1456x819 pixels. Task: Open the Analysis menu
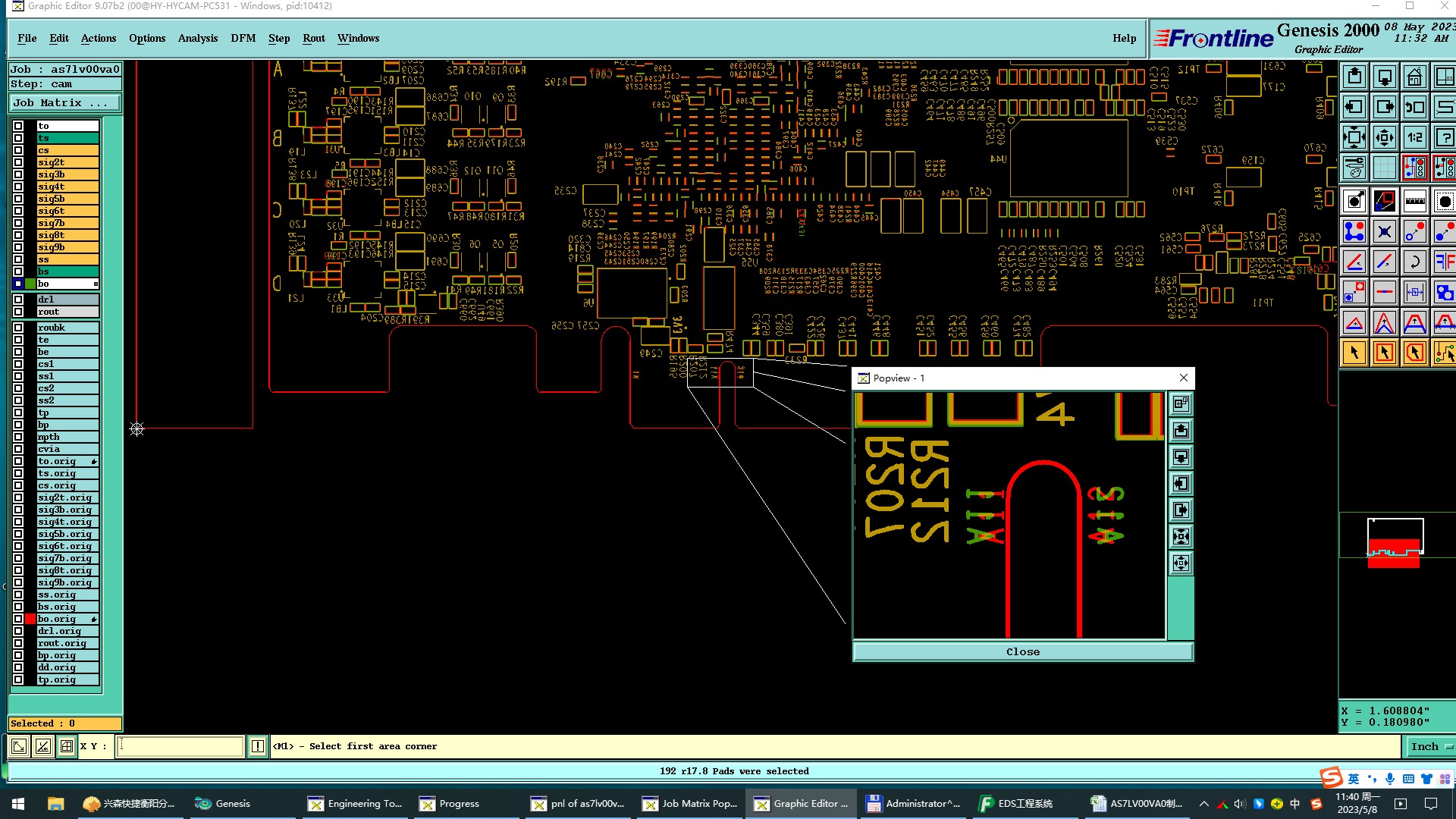pos(197,38)
